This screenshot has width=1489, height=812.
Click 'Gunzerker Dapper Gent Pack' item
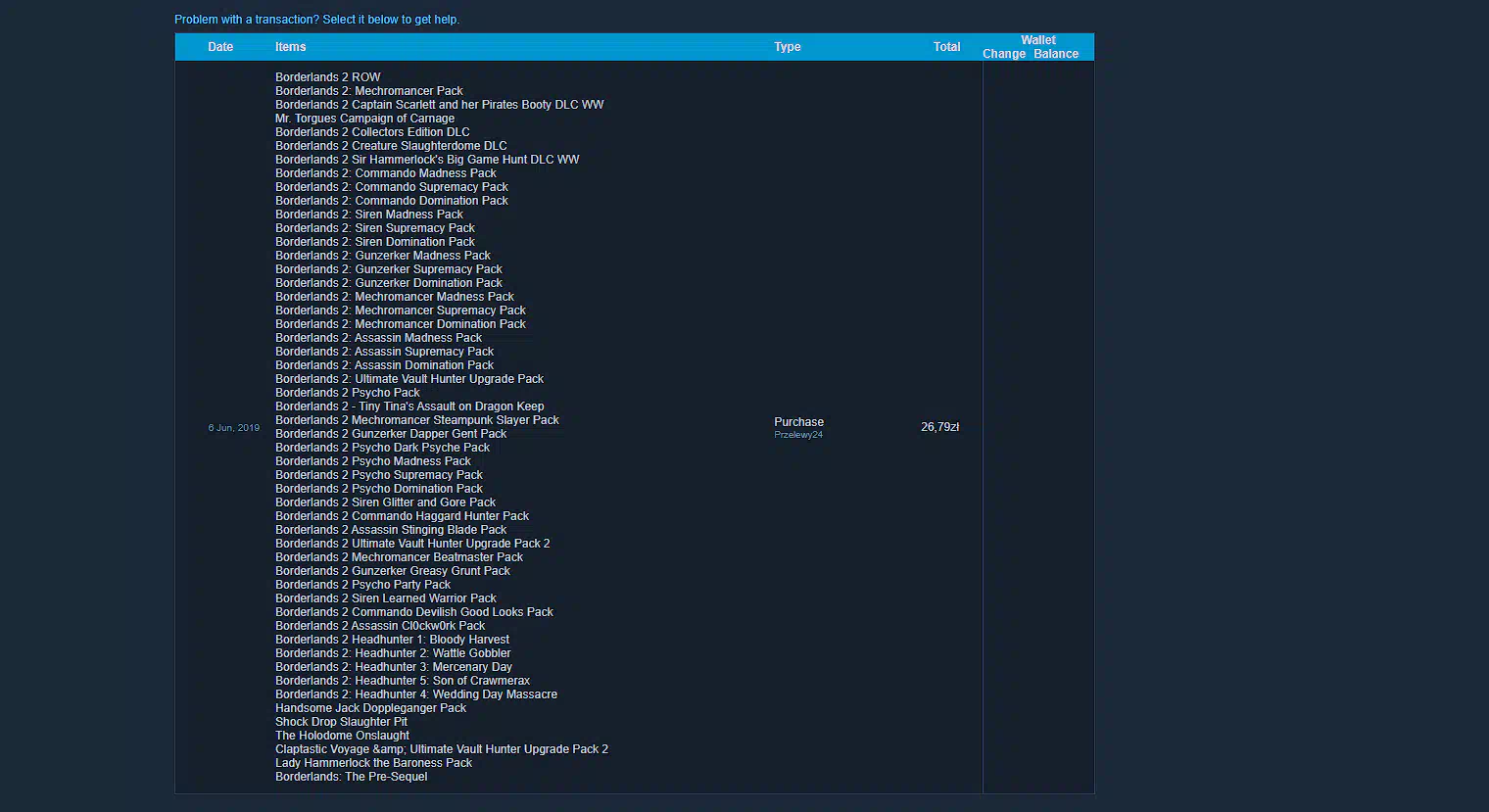click(x=391, y=434)
